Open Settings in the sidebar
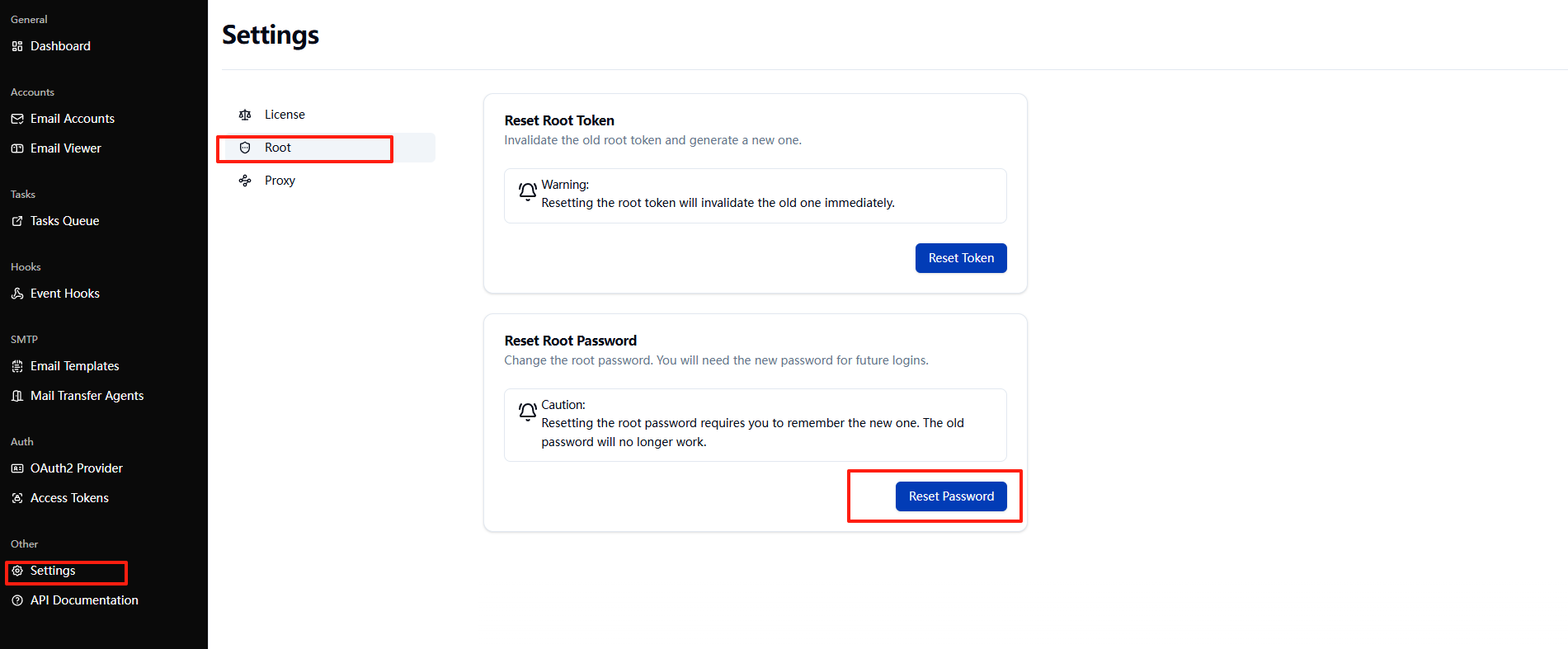 pos(53,571)
